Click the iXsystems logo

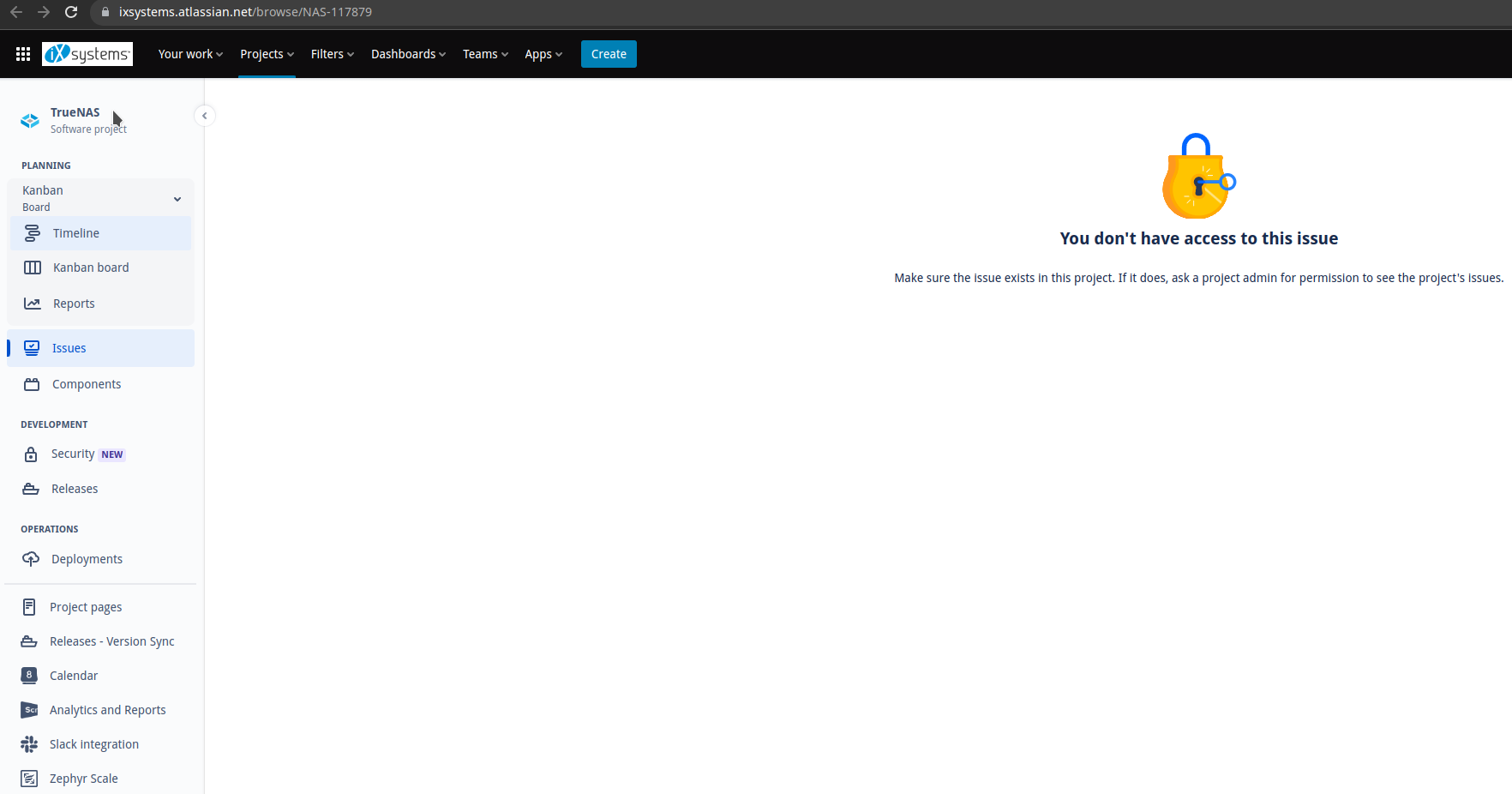click(87, 54)
